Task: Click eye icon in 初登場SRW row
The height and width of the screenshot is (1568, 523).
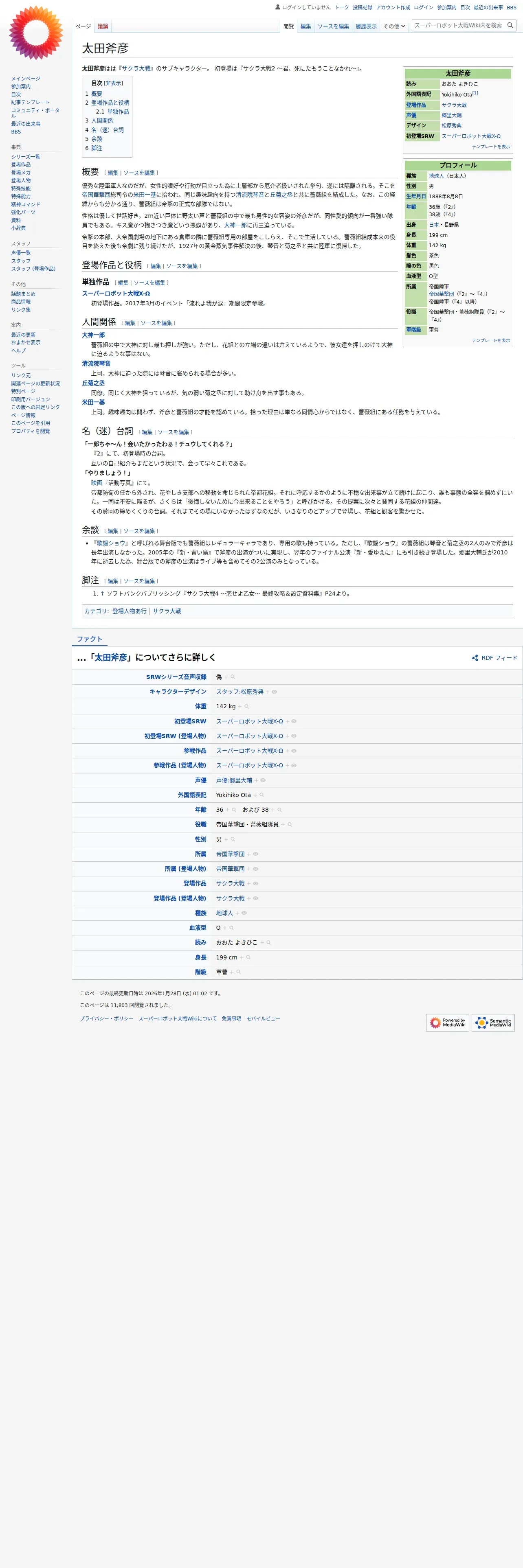Action: click(293, 721)
